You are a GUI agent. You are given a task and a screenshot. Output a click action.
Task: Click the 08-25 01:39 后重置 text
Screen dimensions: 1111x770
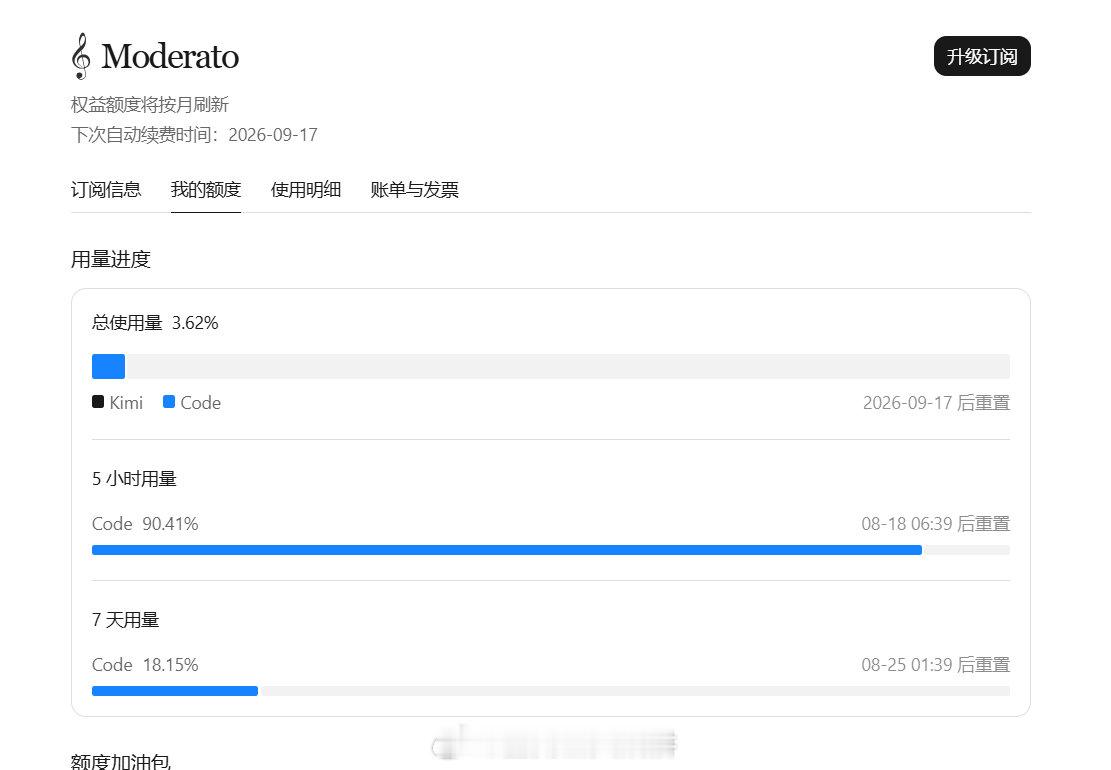935,664
